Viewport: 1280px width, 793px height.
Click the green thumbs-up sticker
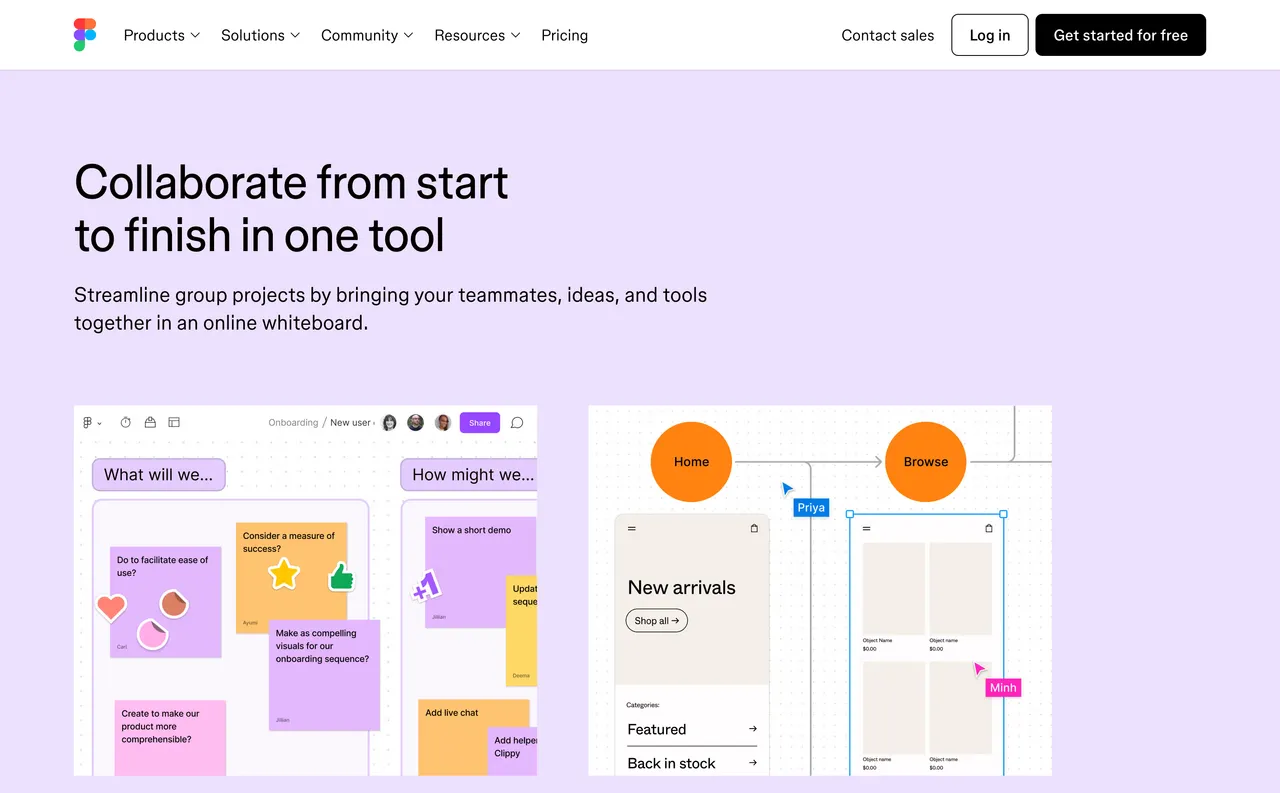click(x=341, y=575)
